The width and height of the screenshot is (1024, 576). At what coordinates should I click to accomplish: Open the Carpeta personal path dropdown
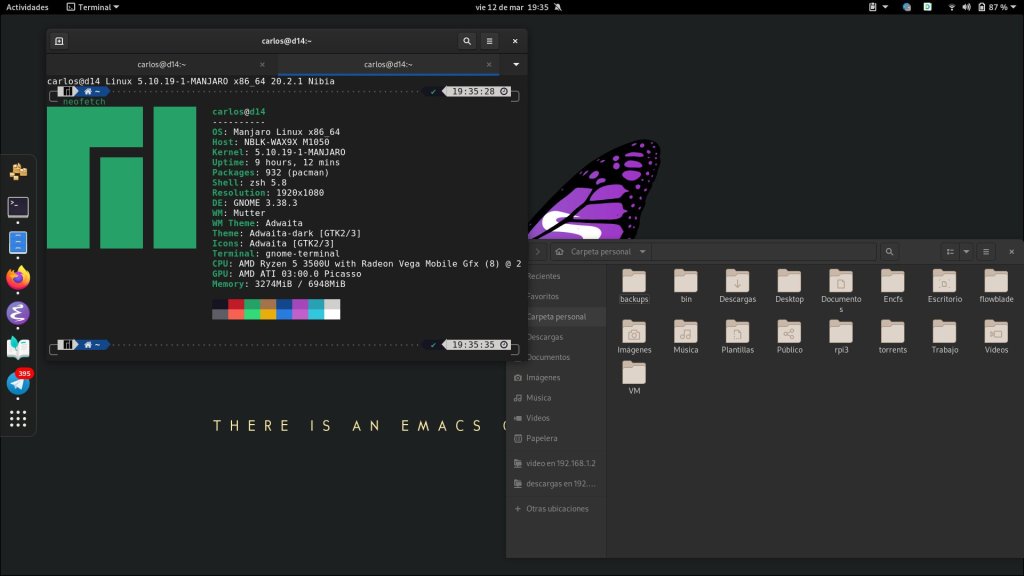point(643,252)
